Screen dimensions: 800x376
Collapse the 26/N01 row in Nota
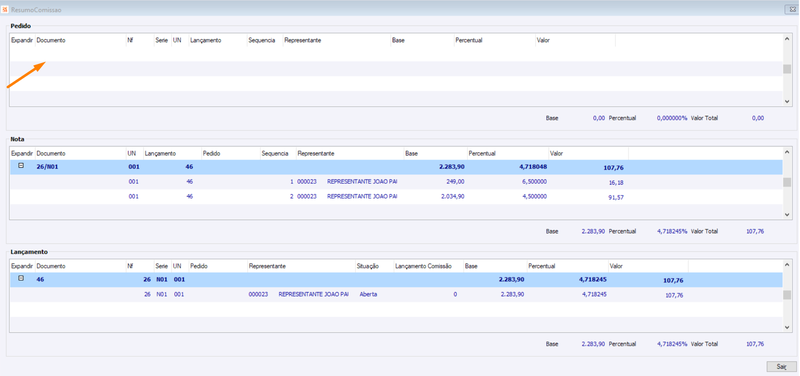click(21, 166)
